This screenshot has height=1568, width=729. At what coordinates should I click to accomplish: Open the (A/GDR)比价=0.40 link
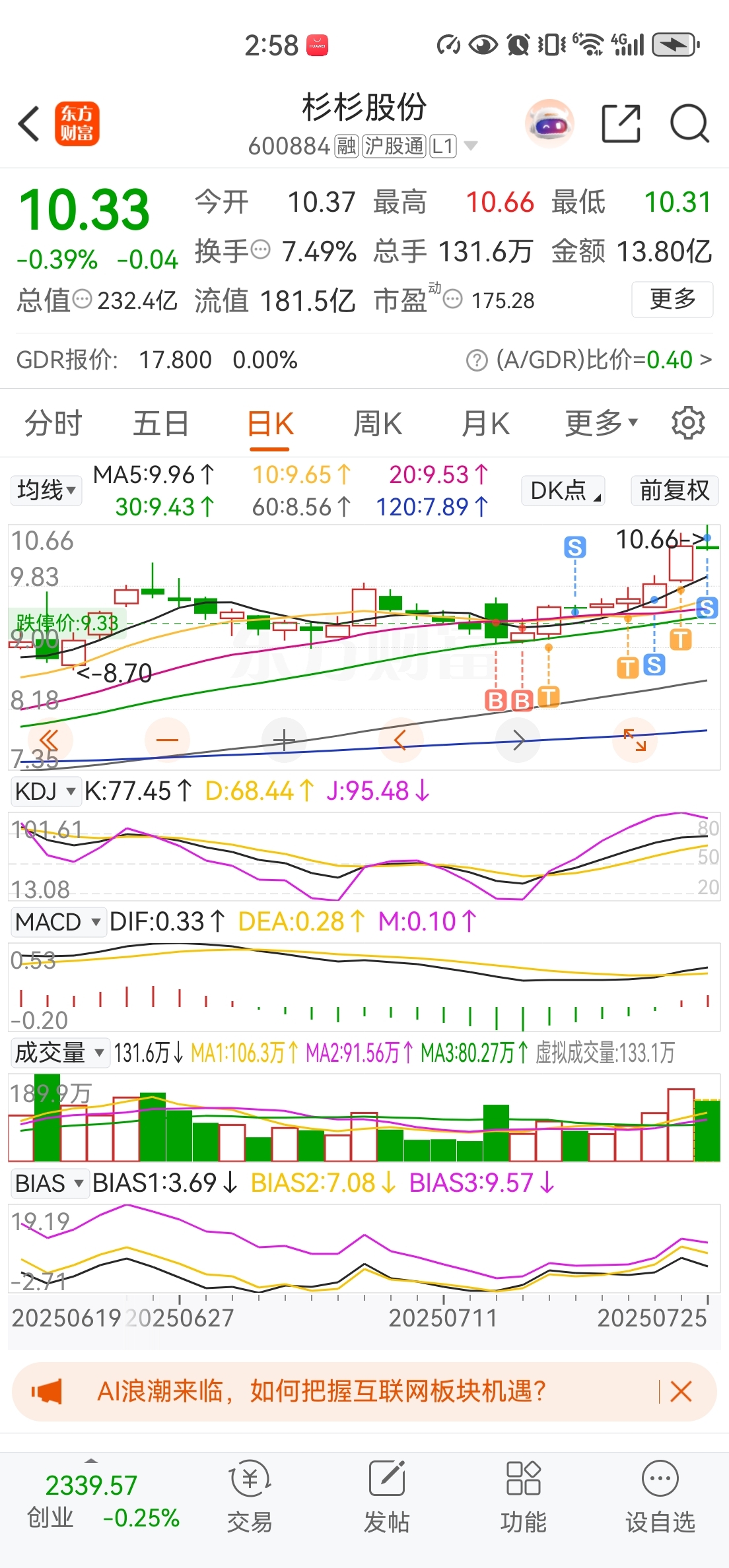click(604, 360)
